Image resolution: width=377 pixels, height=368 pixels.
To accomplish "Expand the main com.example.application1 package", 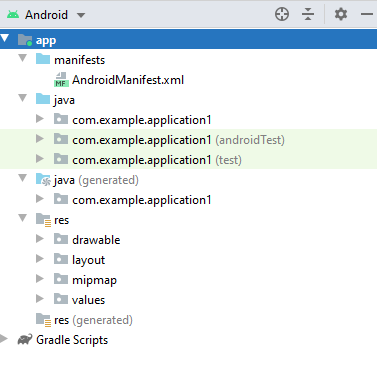I will [x=40, y=118].
